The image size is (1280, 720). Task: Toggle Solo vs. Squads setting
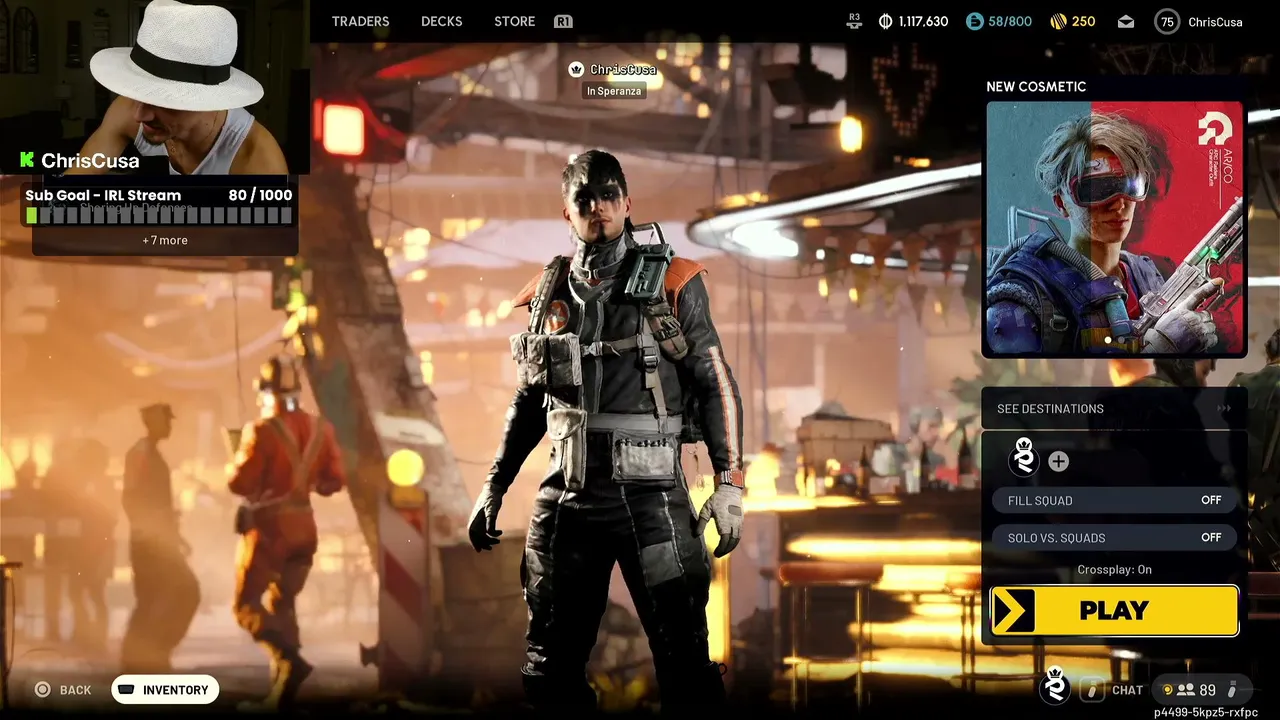pyautogui.click(x=1115, y=538)
